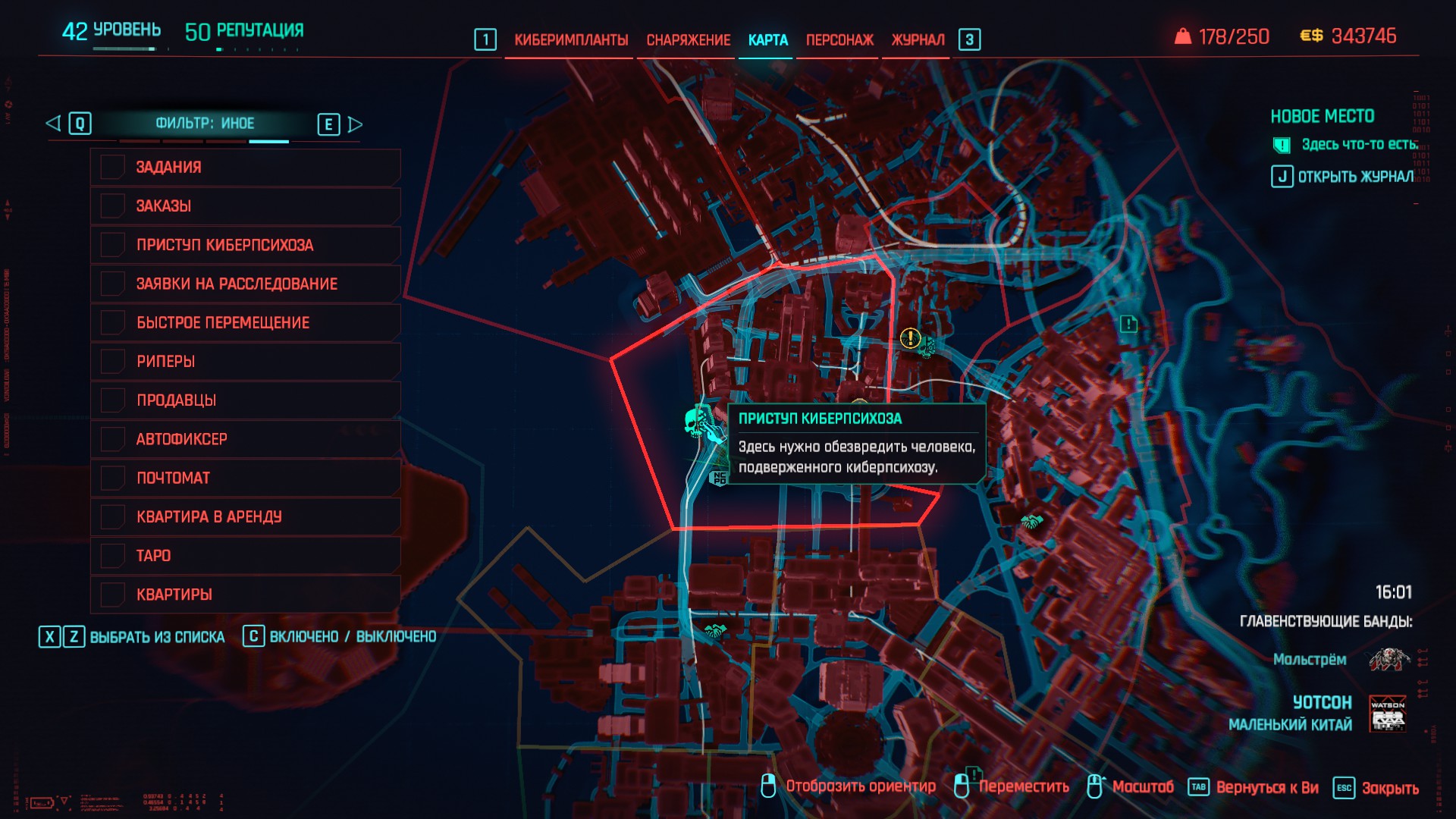Switch to the ЖУРНАЛ tab
The height and width of the screenshot is (819, 1456).
[918, 40]
